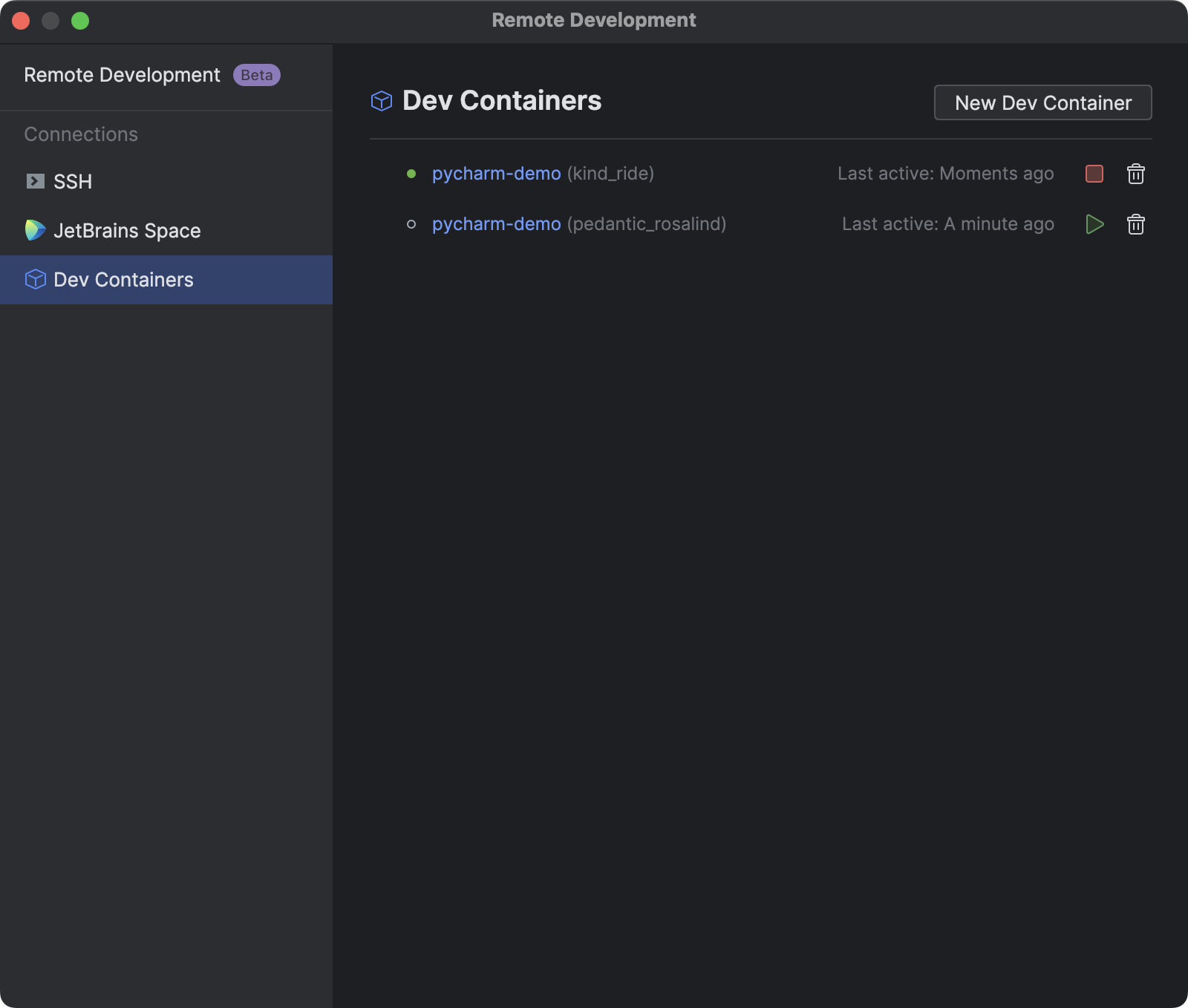The width and height of the screenshot is (1188, 1008).
Task: Click the green status dot for kind_ride
Action: [411, 173]
